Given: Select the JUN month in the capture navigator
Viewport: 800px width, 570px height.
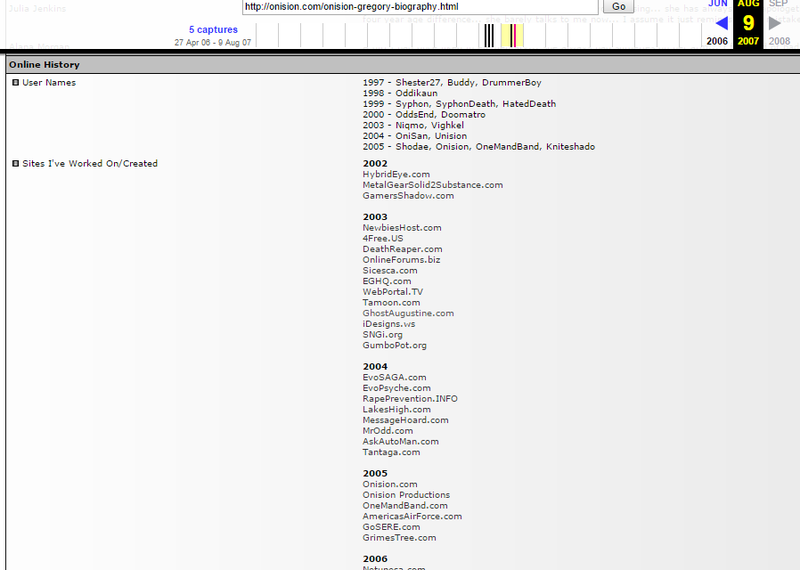Looking at the screenshot, I should (718, 4).
